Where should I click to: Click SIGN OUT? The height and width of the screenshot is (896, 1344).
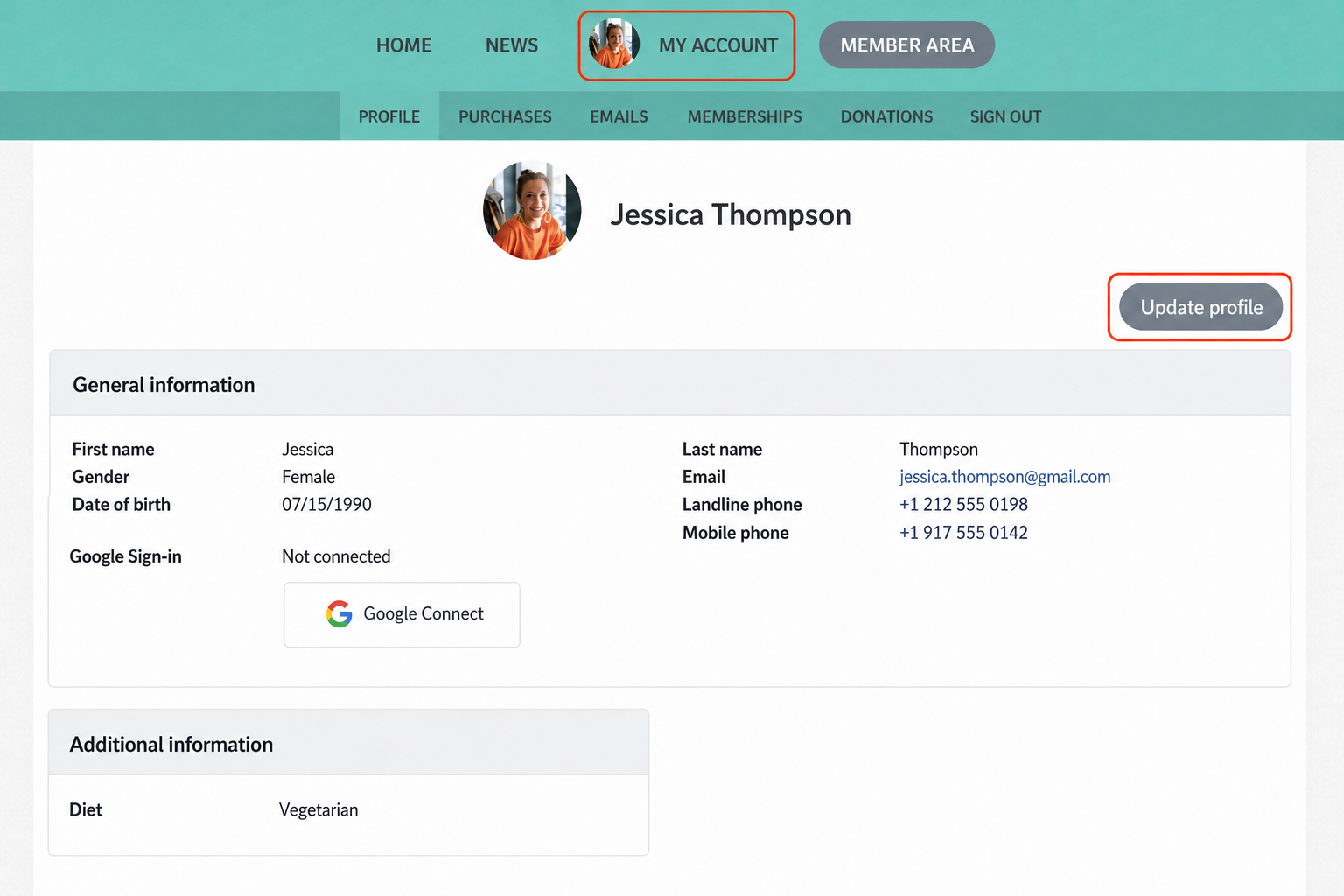(1005, 116)
